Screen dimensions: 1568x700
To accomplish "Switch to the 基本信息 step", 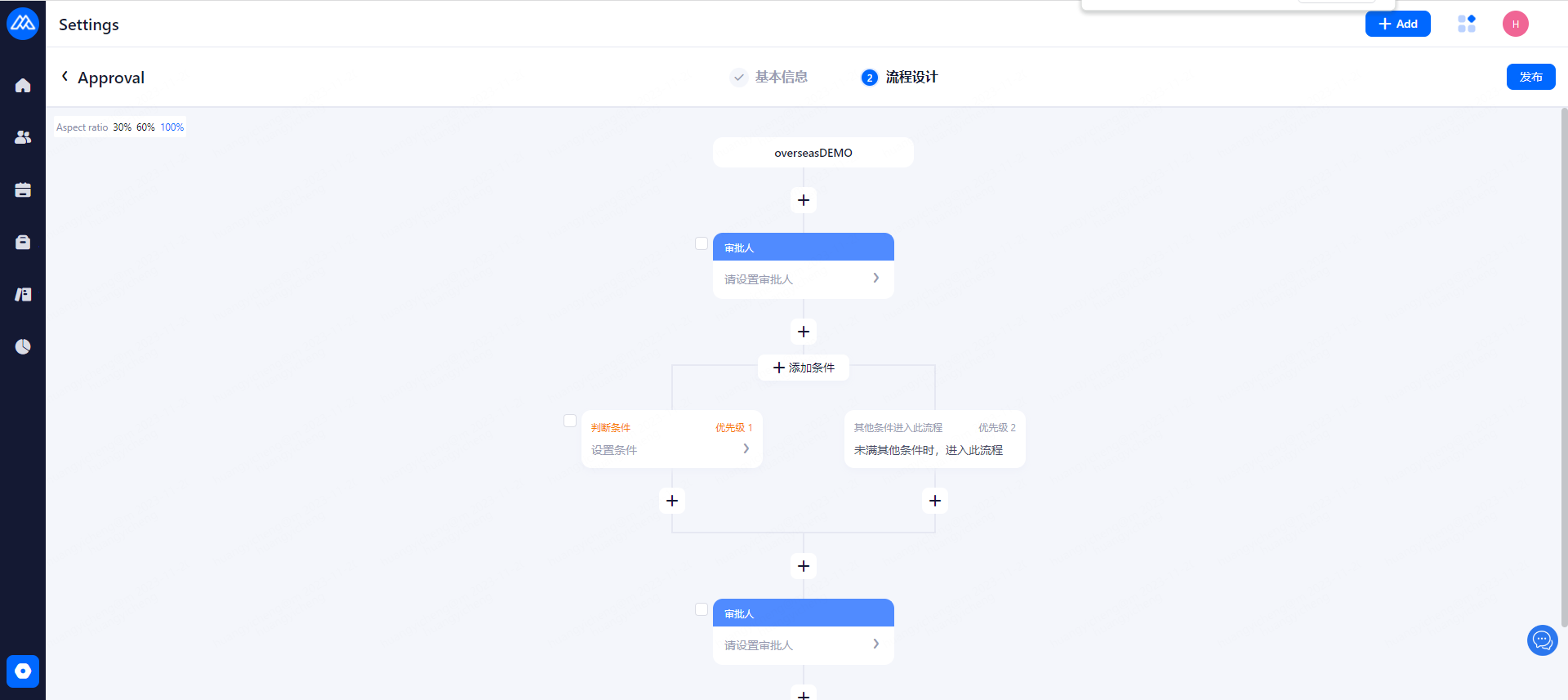I will point(782,77).
